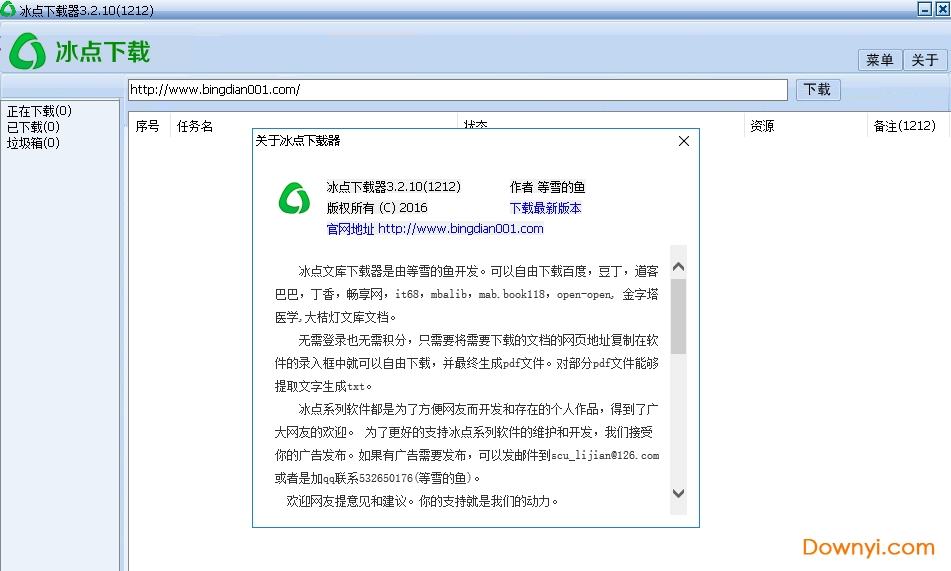Close the main 冰点下载器 window

click(x=943, y=8)
